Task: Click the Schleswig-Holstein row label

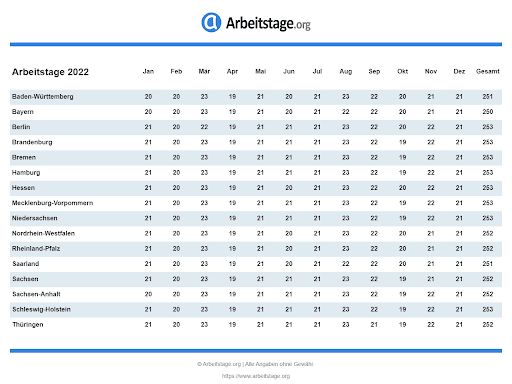Action: tap(41, 309)
